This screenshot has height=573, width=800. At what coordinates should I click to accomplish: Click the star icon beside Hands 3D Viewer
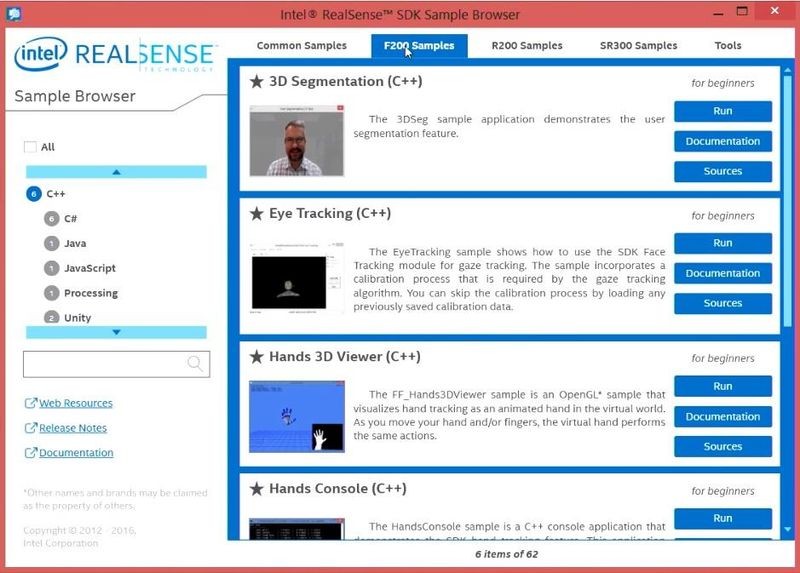(256, 357)
